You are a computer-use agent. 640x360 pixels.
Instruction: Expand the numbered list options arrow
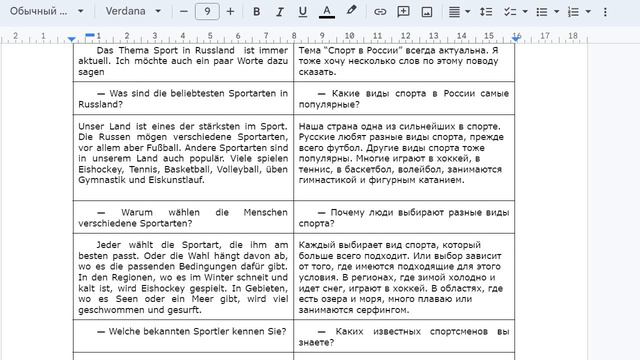588,11
